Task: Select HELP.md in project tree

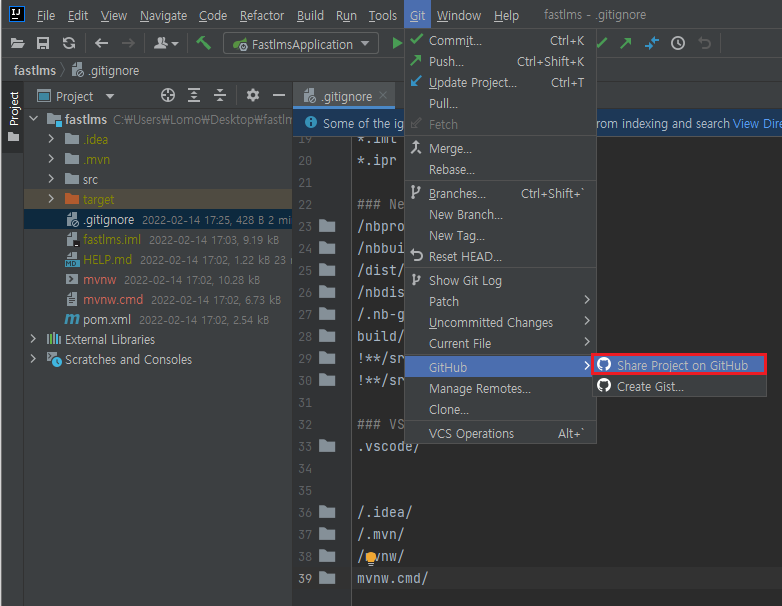Action: coord(107,259)
